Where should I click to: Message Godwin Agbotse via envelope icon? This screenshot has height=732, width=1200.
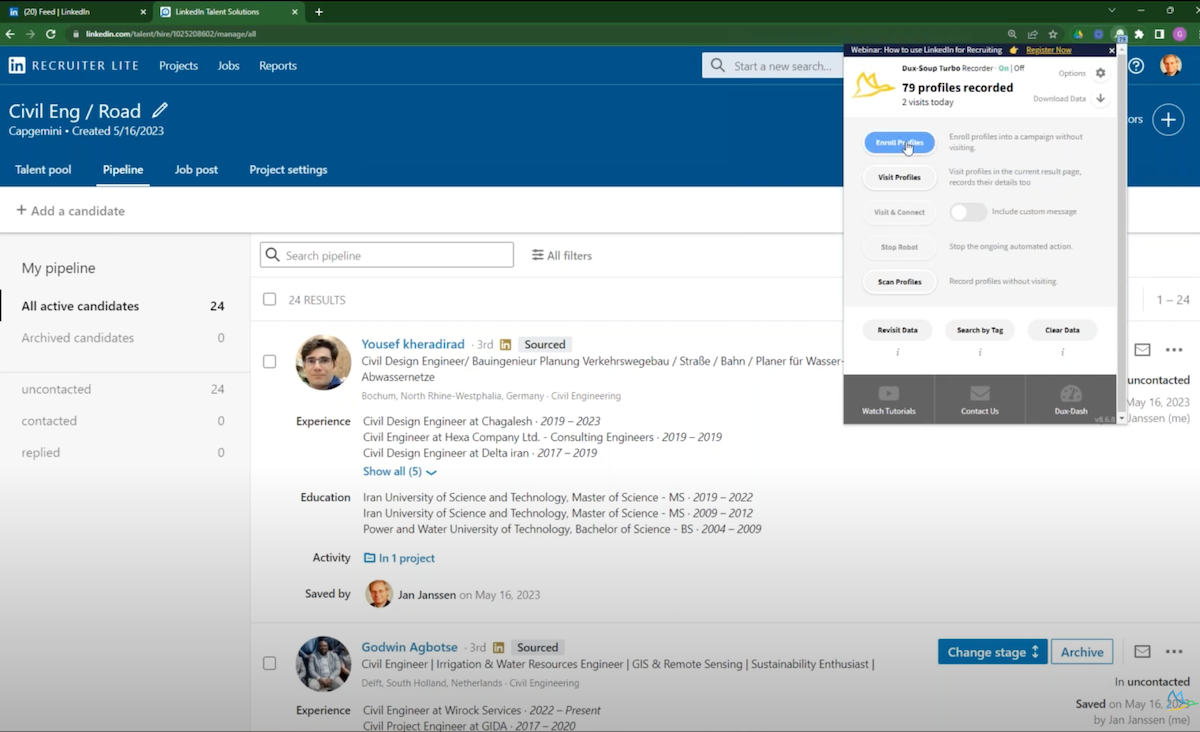pos(1142,652)
